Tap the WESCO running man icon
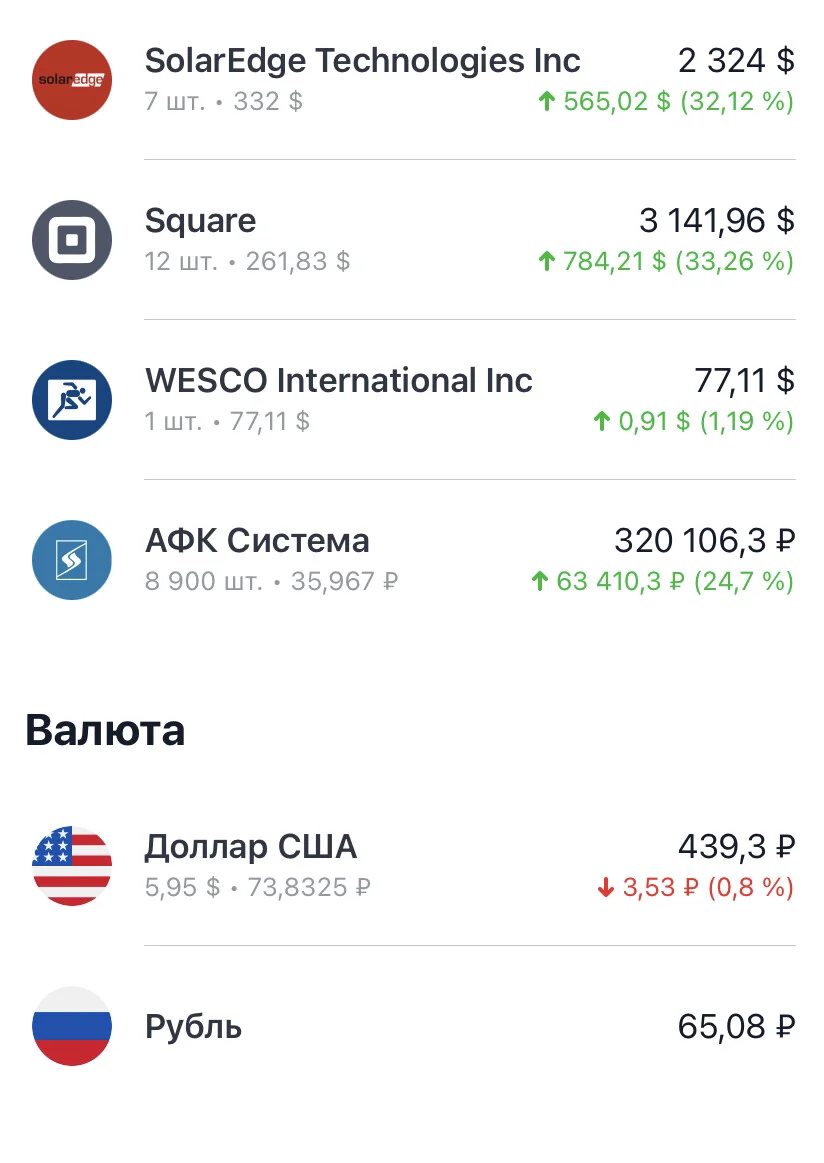Viewport: 824px width, 1163px height. [72, 400]
